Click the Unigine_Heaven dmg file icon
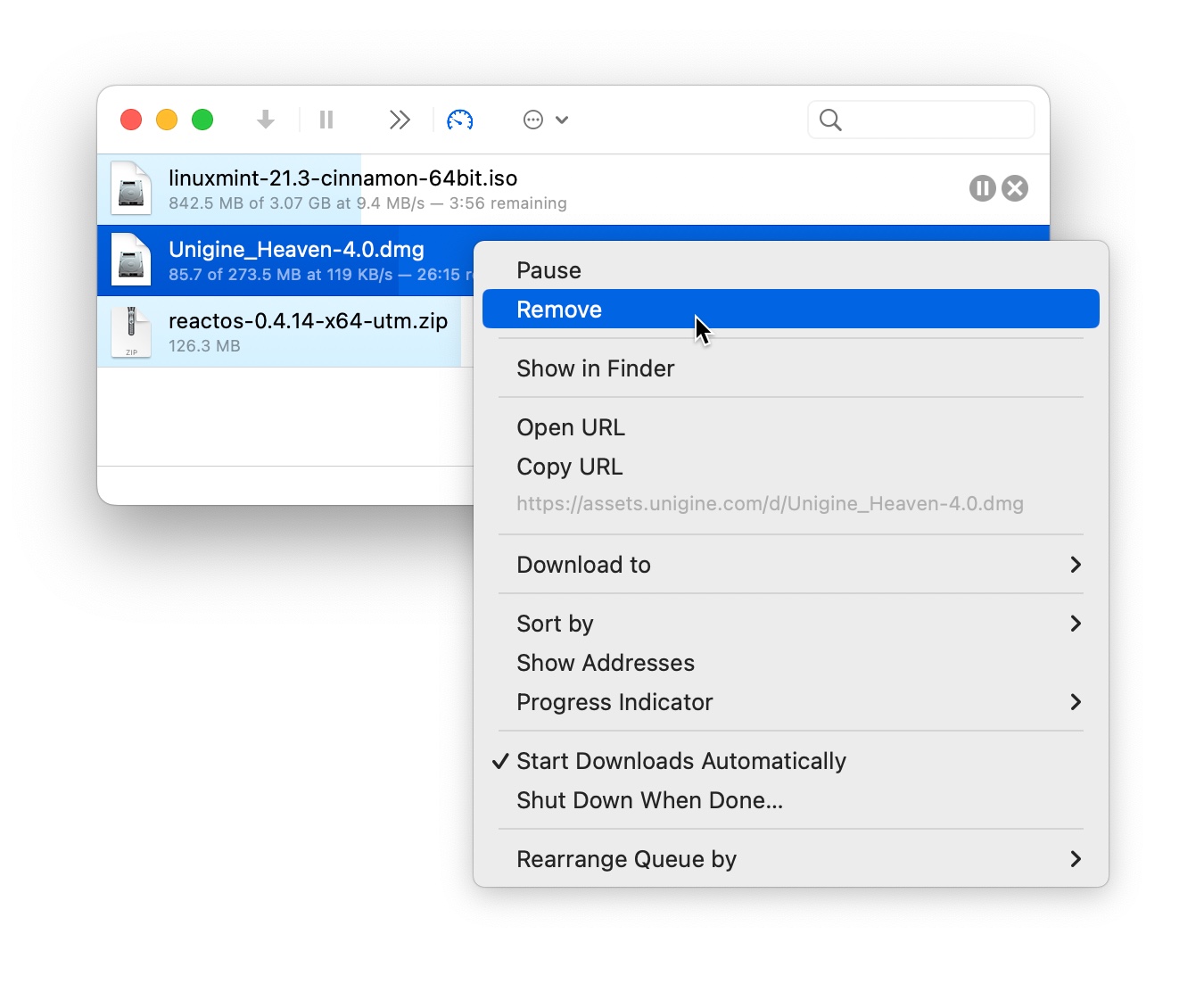This screenshot has width=1204, height=984. tap(131, 260)
